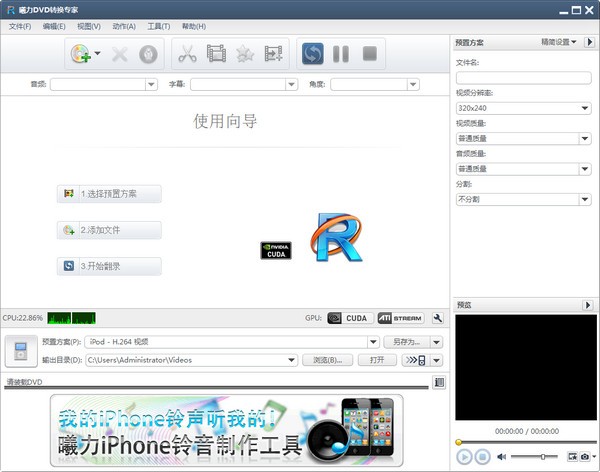This screenshot has height=472, width=600.
Task: Expand the 字幕 subtitle dropdown
Action: (292, 84)
